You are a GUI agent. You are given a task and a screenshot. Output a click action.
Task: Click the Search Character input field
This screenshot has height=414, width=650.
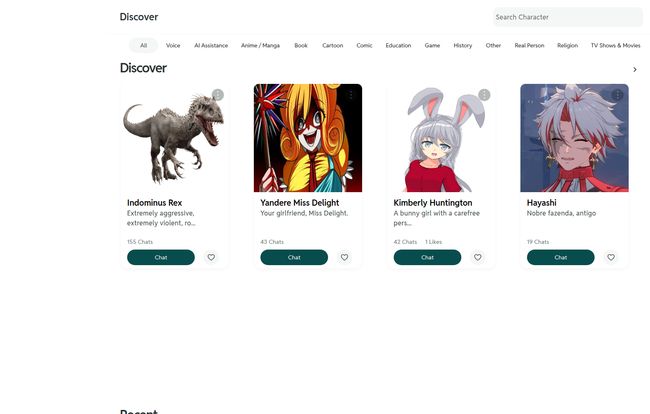pos(567,17)
